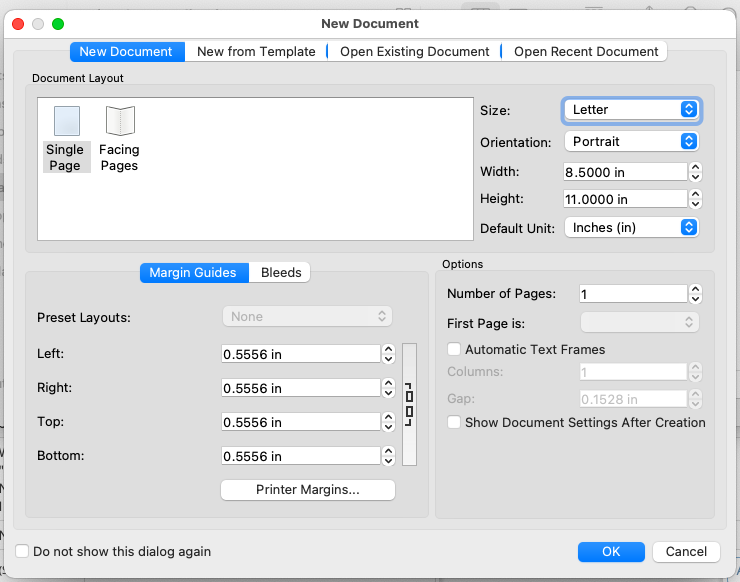Click the Bottom margin stepper arrows
Image resolution: width=740 pixels, height=582 pixels.
point(388,456)
